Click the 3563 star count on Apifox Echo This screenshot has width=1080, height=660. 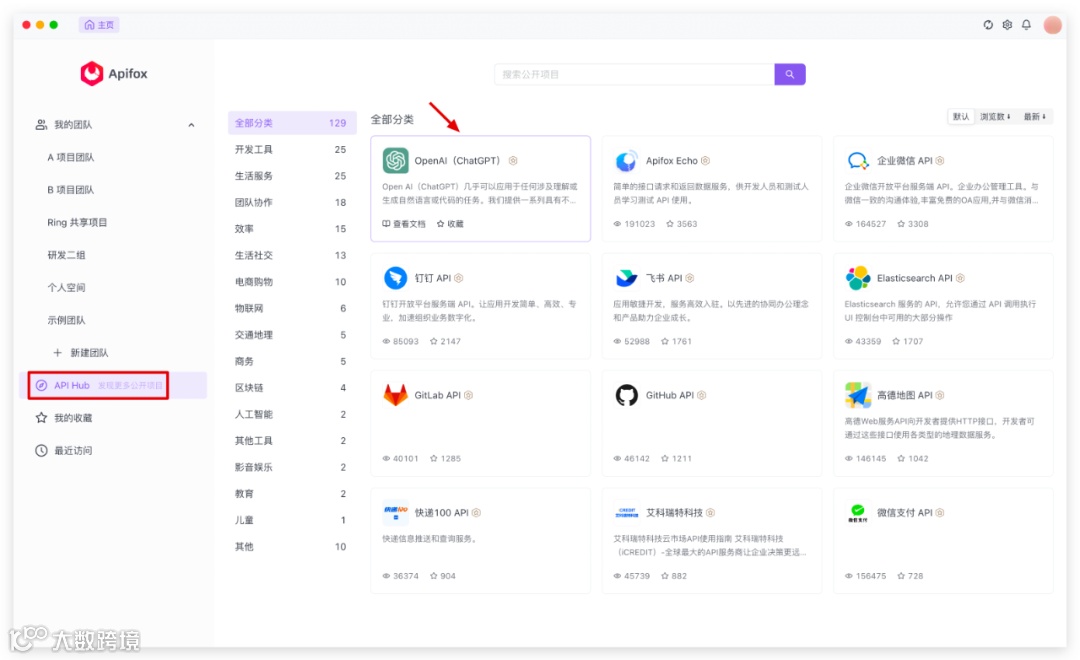click(x=682, y=224)
